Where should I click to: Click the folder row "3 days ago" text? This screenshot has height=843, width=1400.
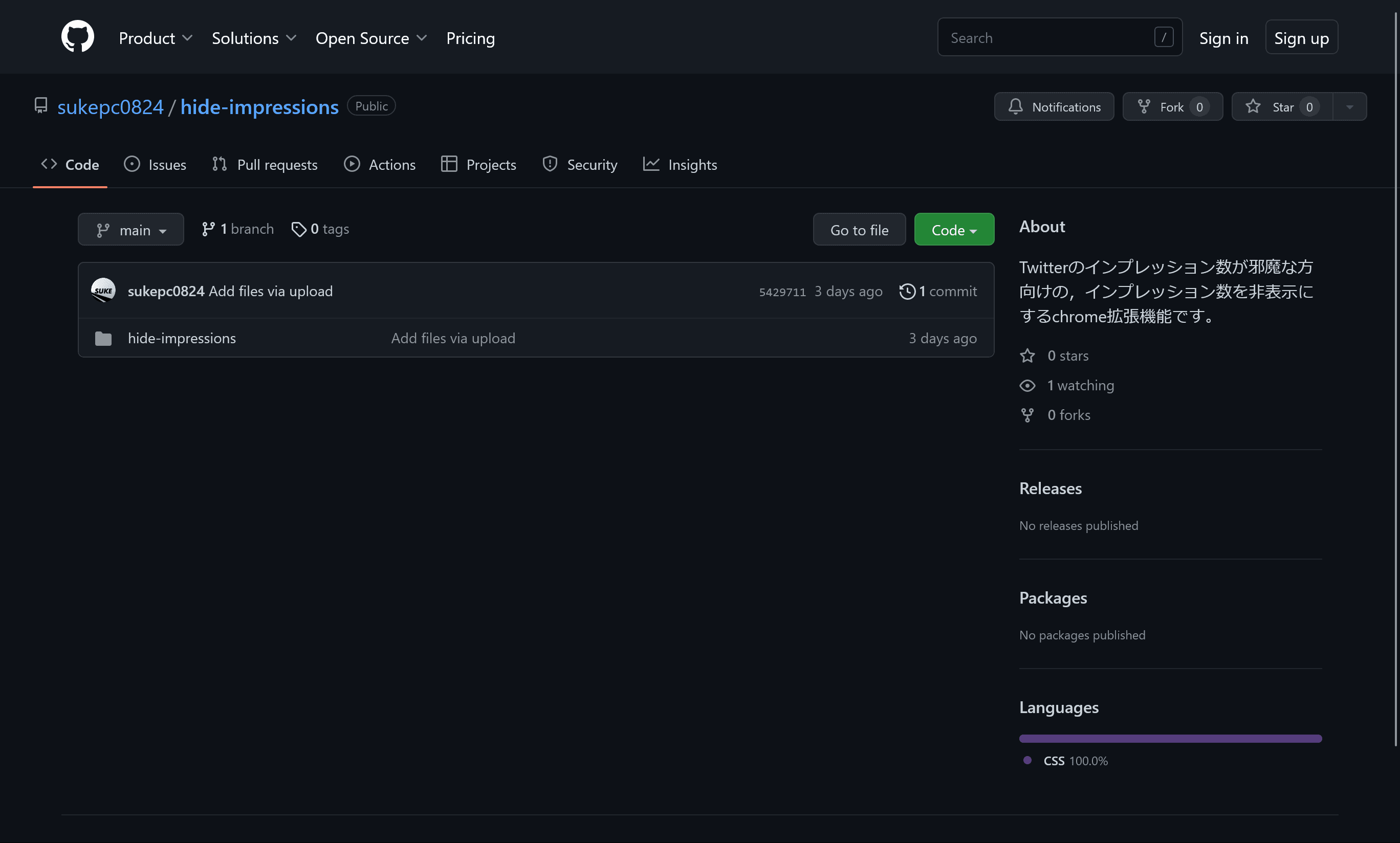(943, 338)
